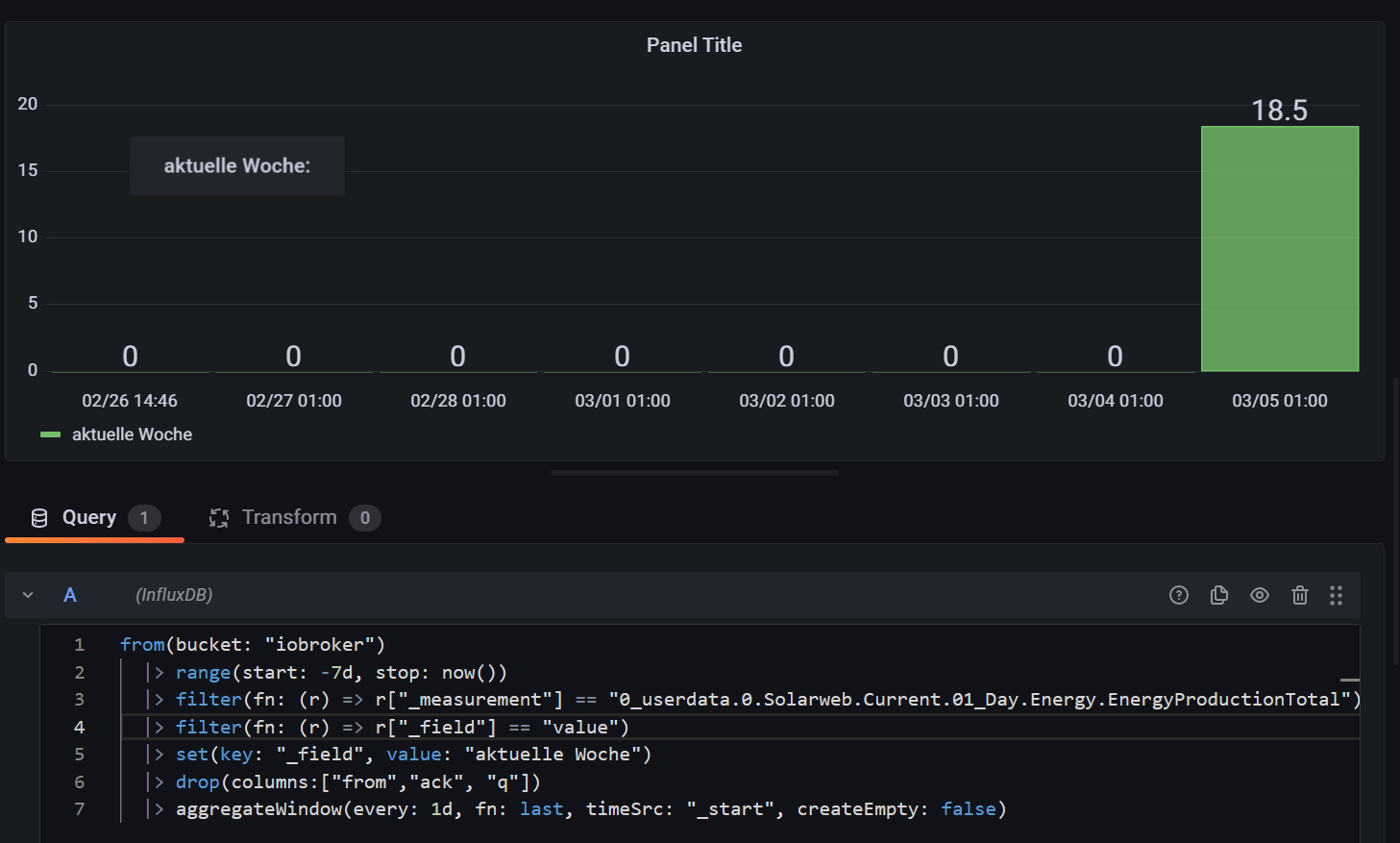Switch to the Transform tab
1400x843 pixels.
tap(294, 518)
